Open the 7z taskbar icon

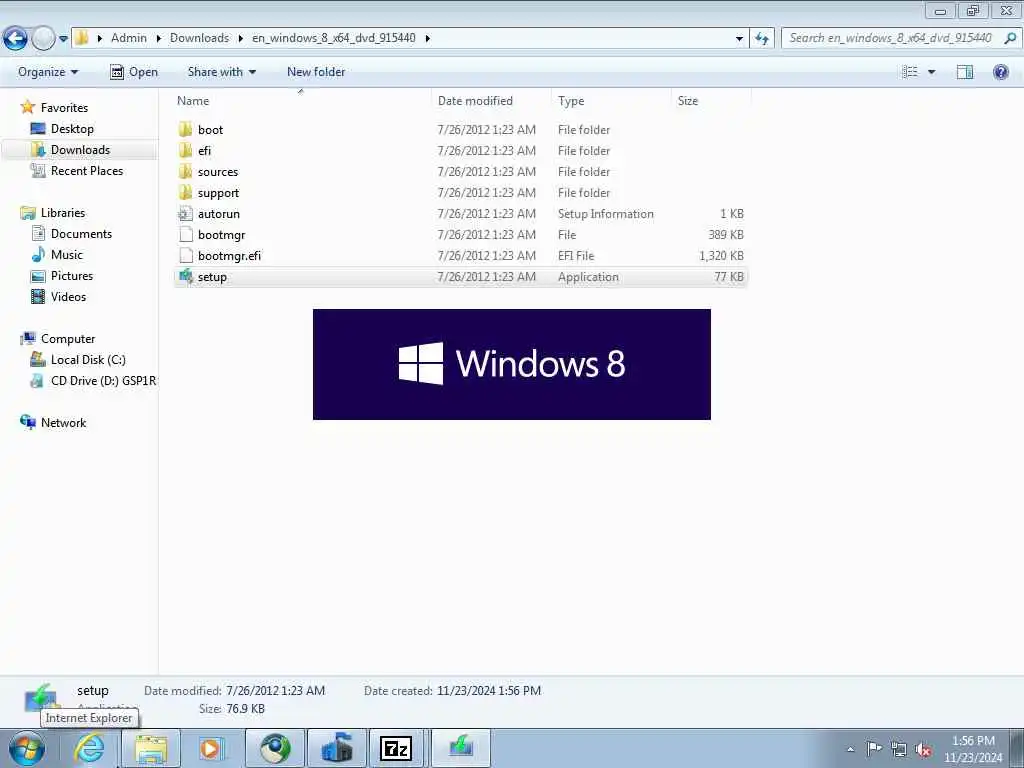(x=396, y=748)
